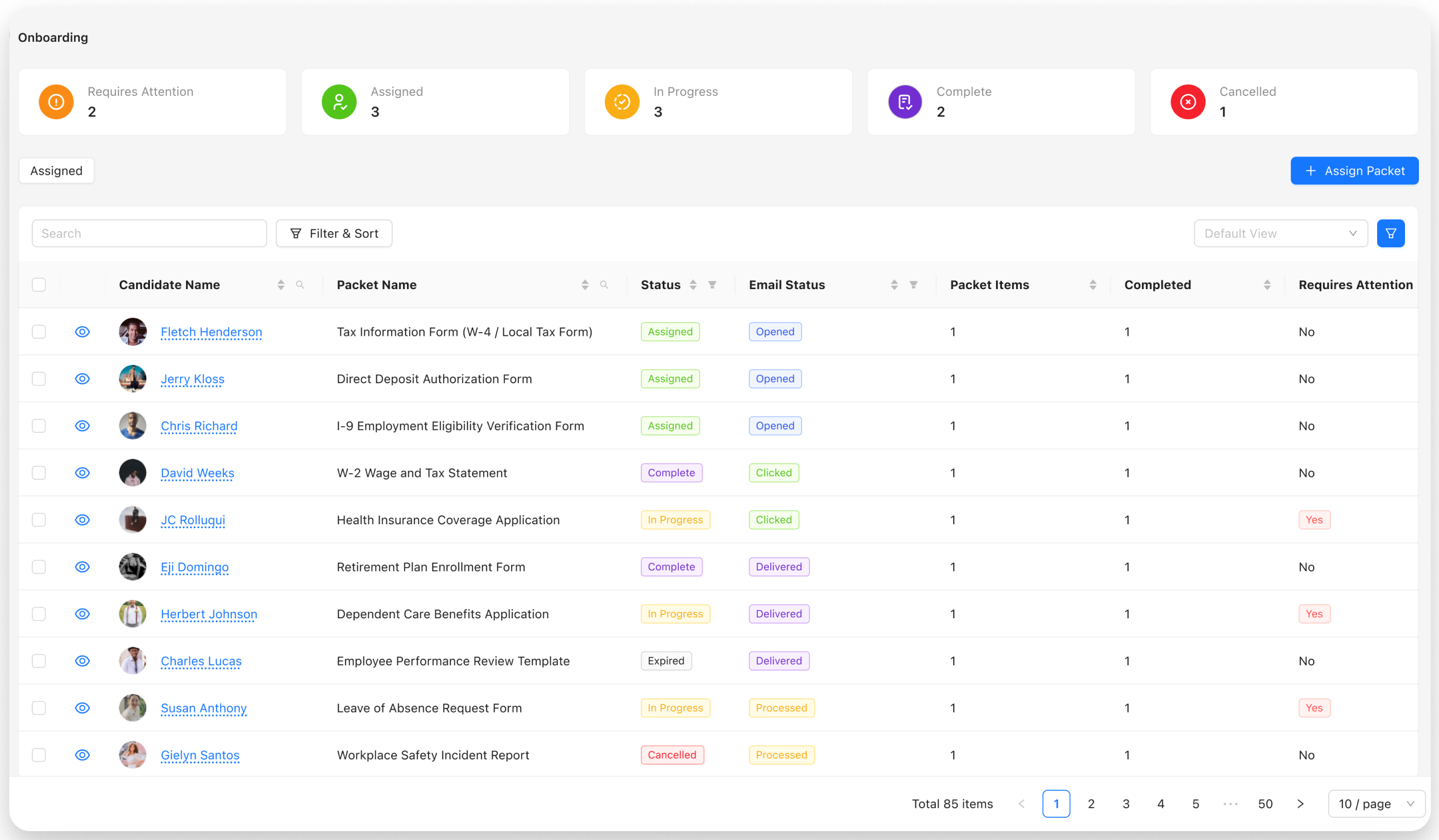Open Status column filter icon
The image size is (1439, 840).
(x=713, y=285)
